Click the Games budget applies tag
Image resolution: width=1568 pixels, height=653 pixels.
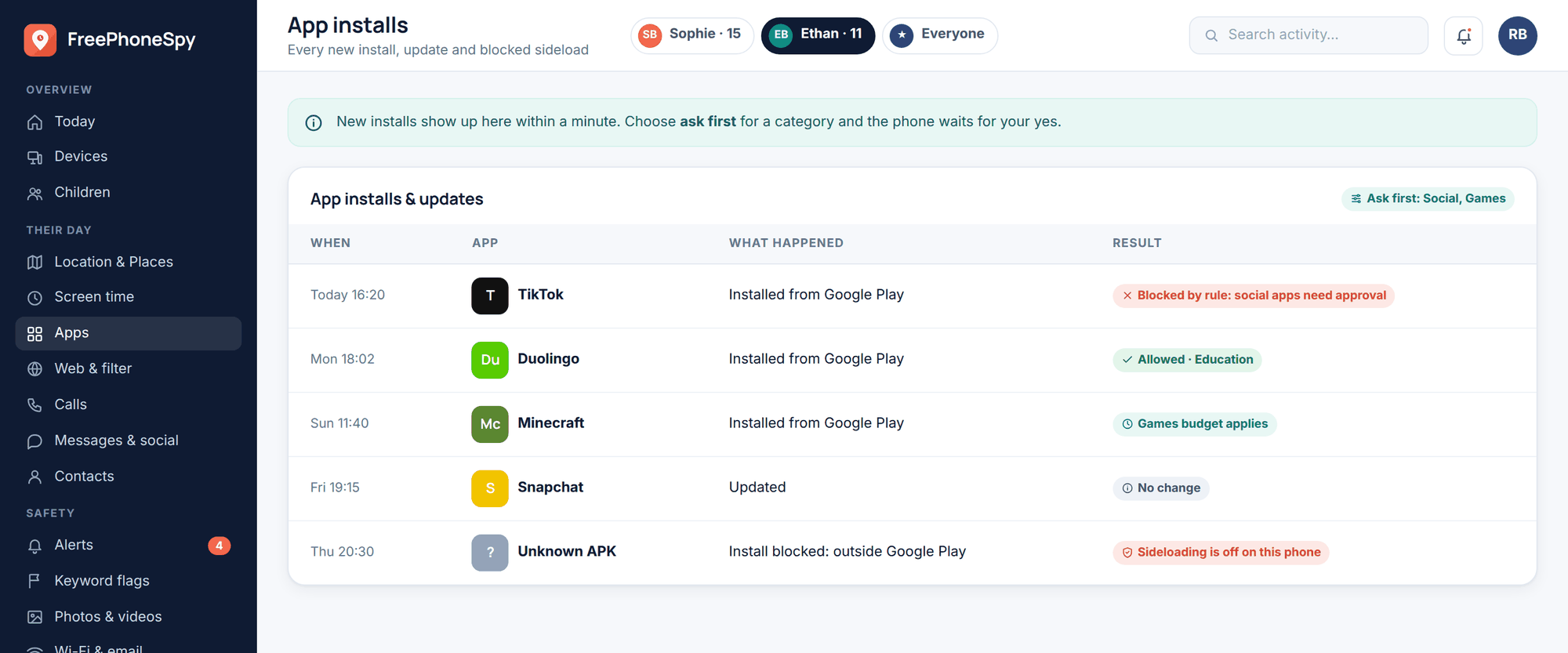[1195, 424]
